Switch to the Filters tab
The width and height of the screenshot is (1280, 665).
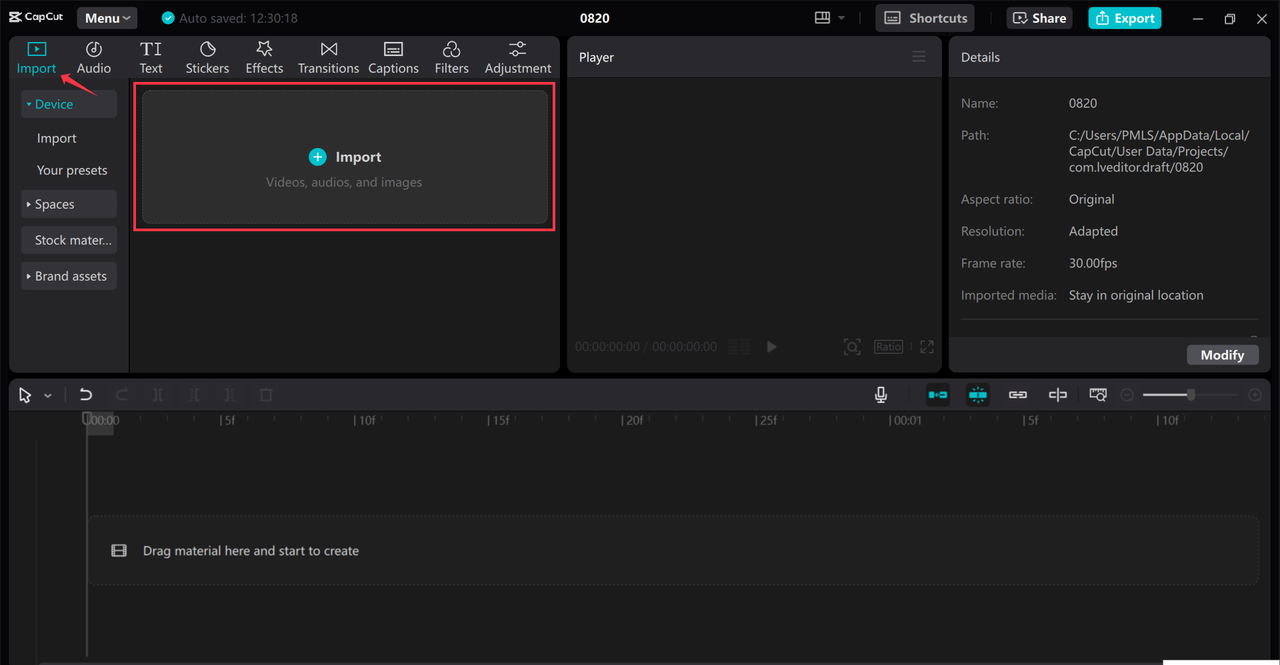(x=451, y=58)
